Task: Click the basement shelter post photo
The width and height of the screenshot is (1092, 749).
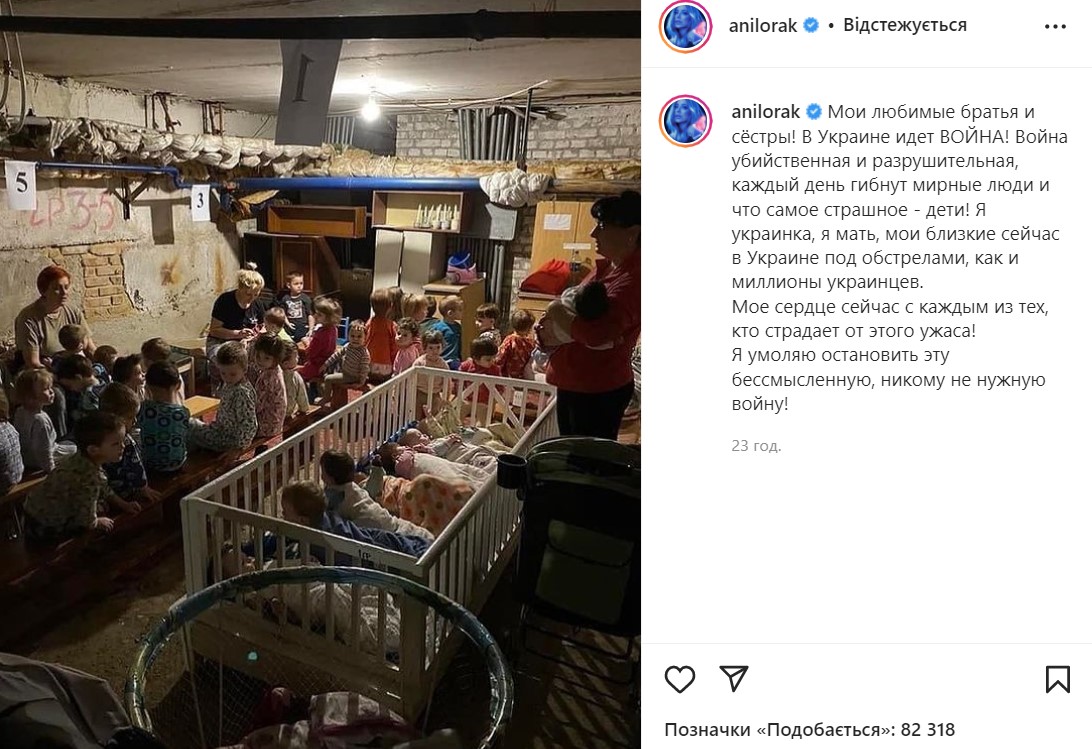Action: 320,375
